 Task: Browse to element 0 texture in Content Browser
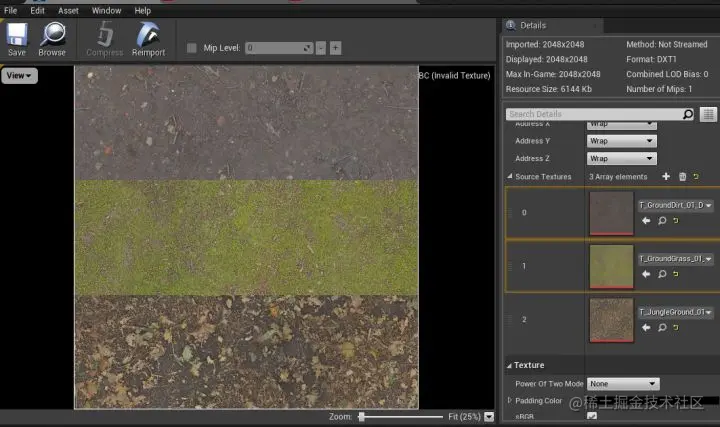662,221
